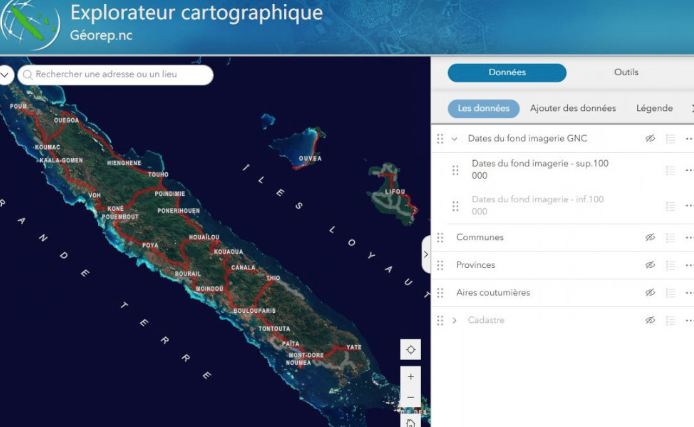Zoom out of the map
Viewport: 694px width, 427px height.
click(x=410, y=398)
